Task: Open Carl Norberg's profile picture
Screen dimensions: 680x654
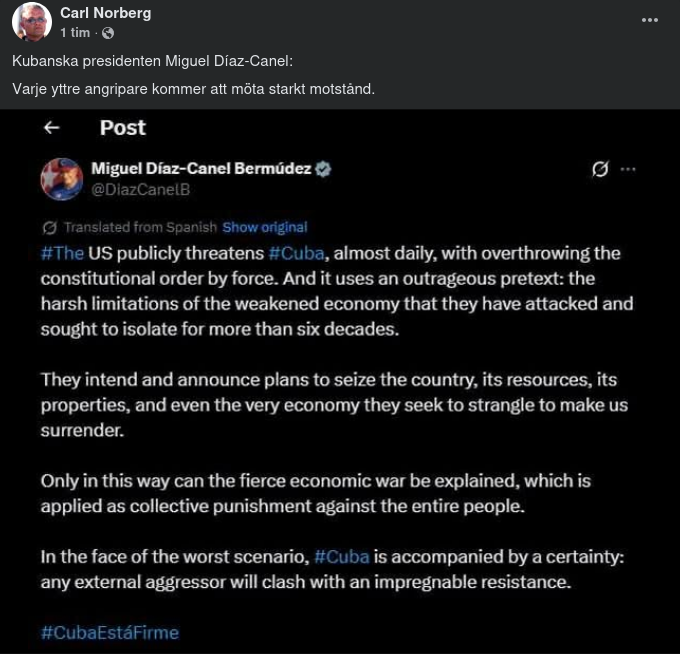Action: (x=32, y=22)
